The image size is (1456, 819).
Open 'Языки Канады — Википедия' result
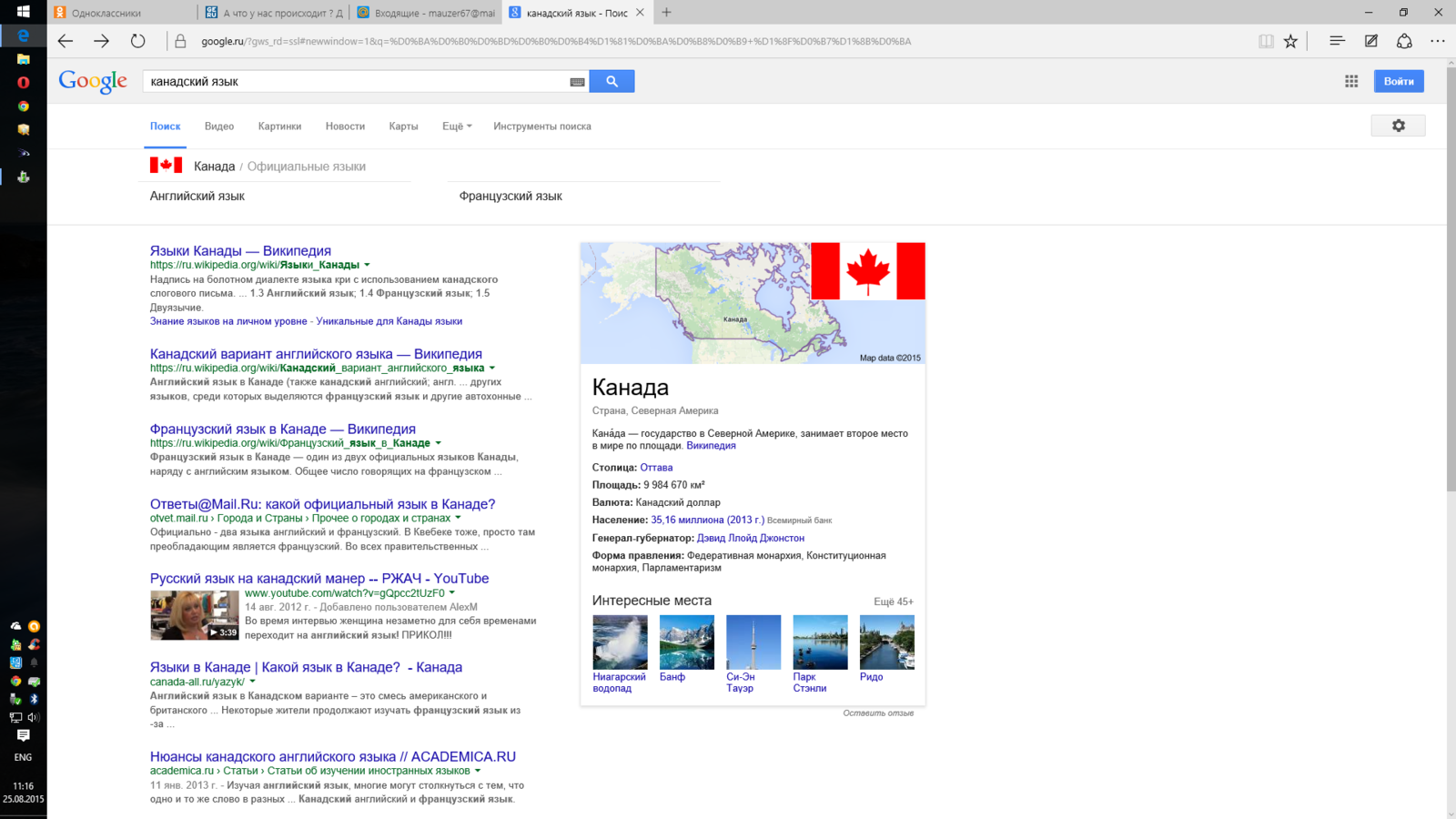240,250
